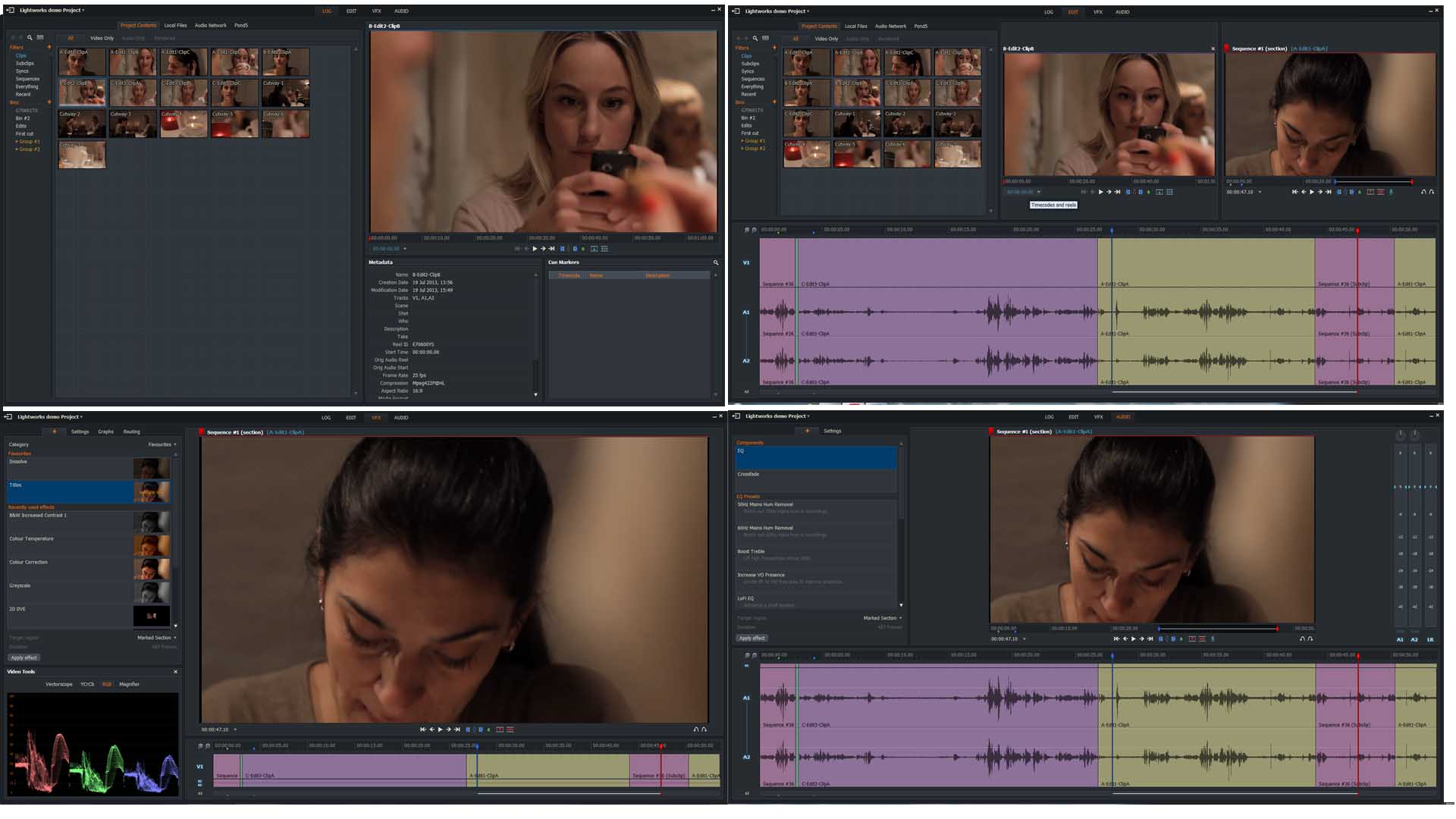
Task: Switch to the EDIT tab in LOG window
Action: pos(351,11)
